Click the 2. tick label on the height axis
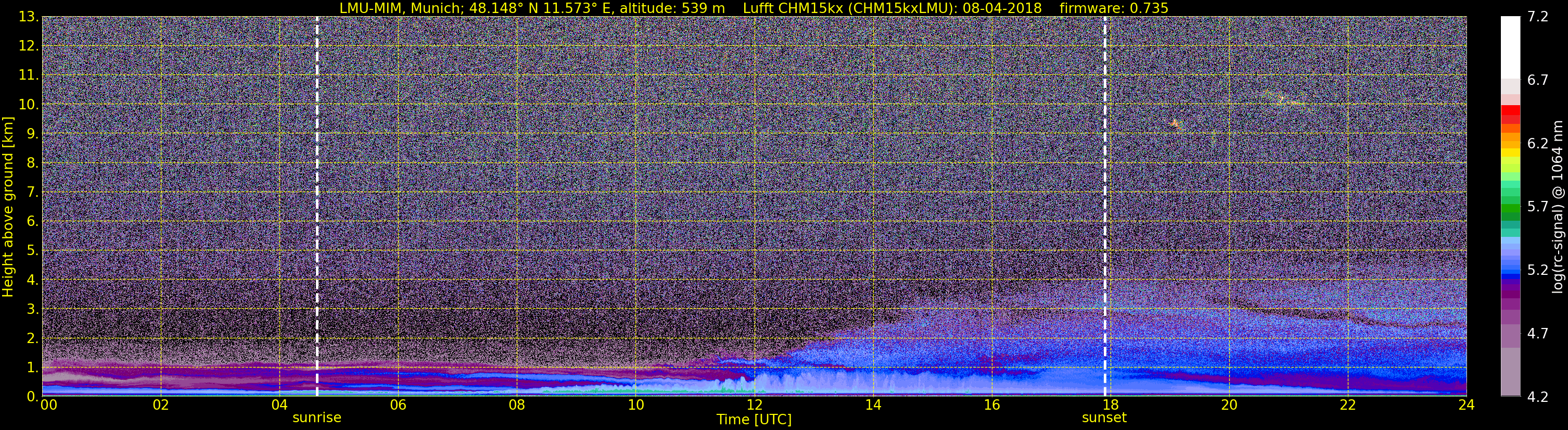Image resolution: width=1568 pixels, height=430 pixels. click(33, 338)
